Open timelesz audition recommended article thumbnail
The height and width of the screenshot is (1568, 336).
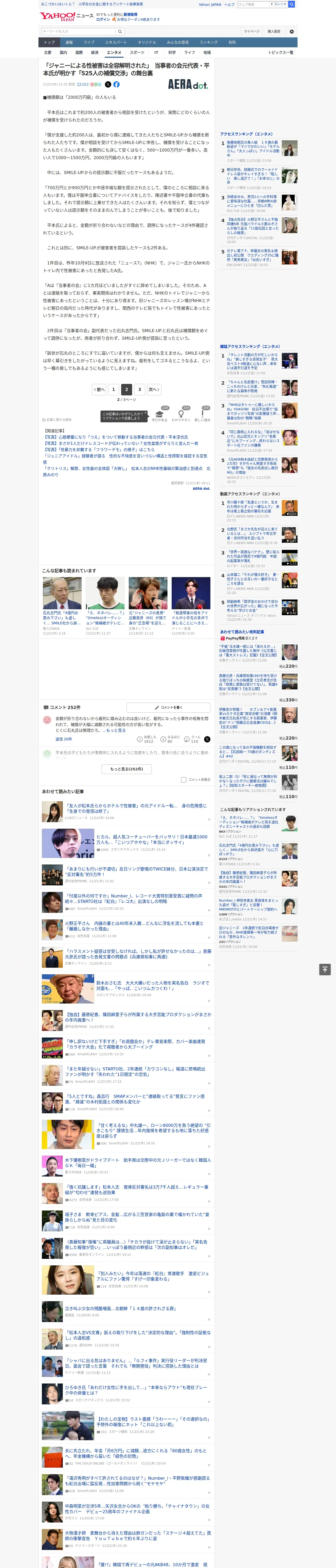pyautogui.click(x=105, y=593)
